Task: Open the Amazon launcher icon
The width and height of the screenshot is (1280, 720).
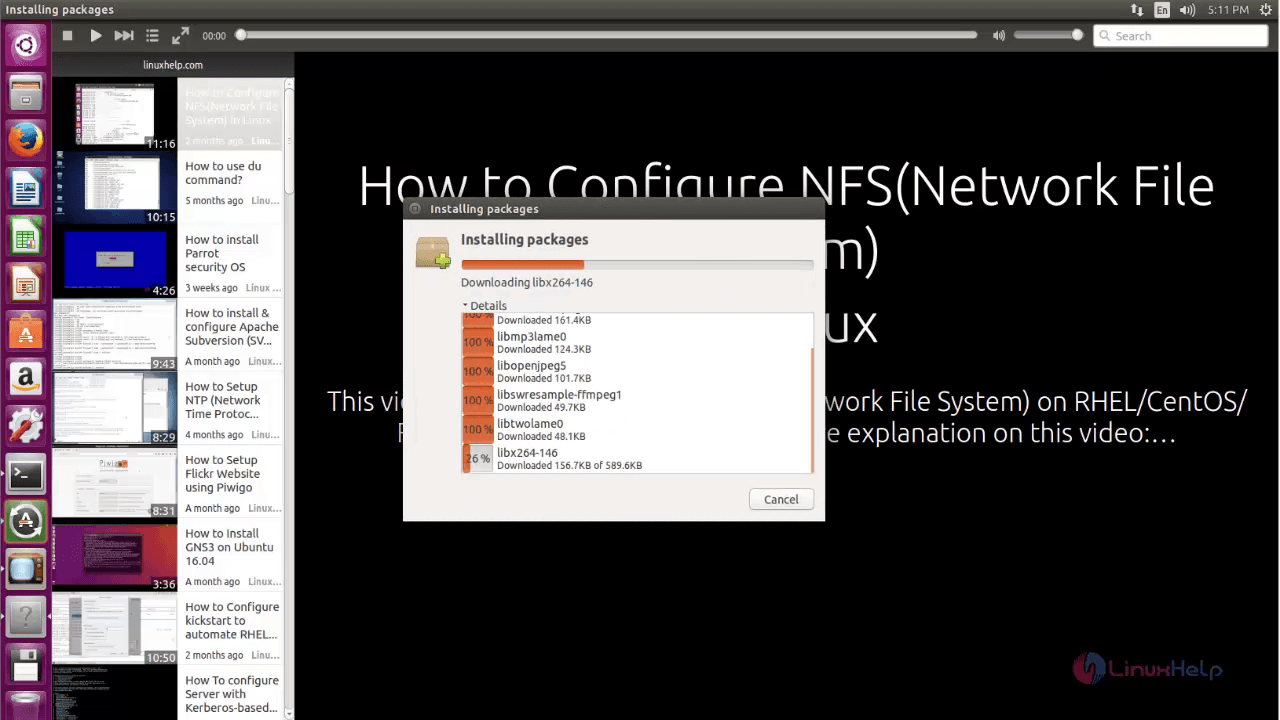Action: (26, 380)
